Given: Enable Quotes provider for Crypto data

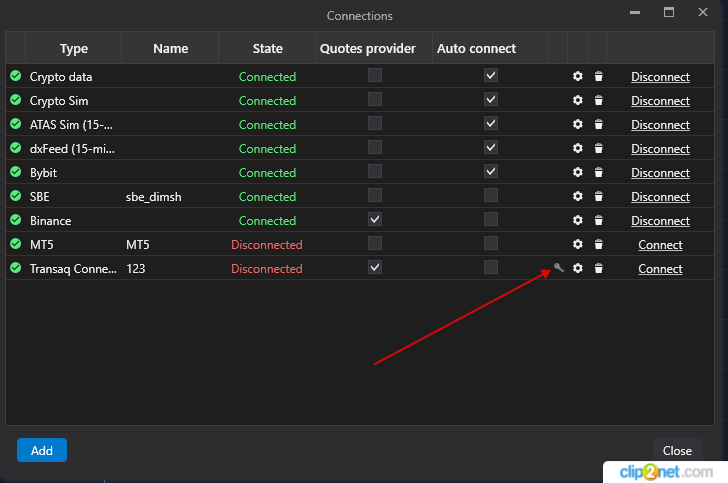Looking at the screenshot, I should 375,75.
